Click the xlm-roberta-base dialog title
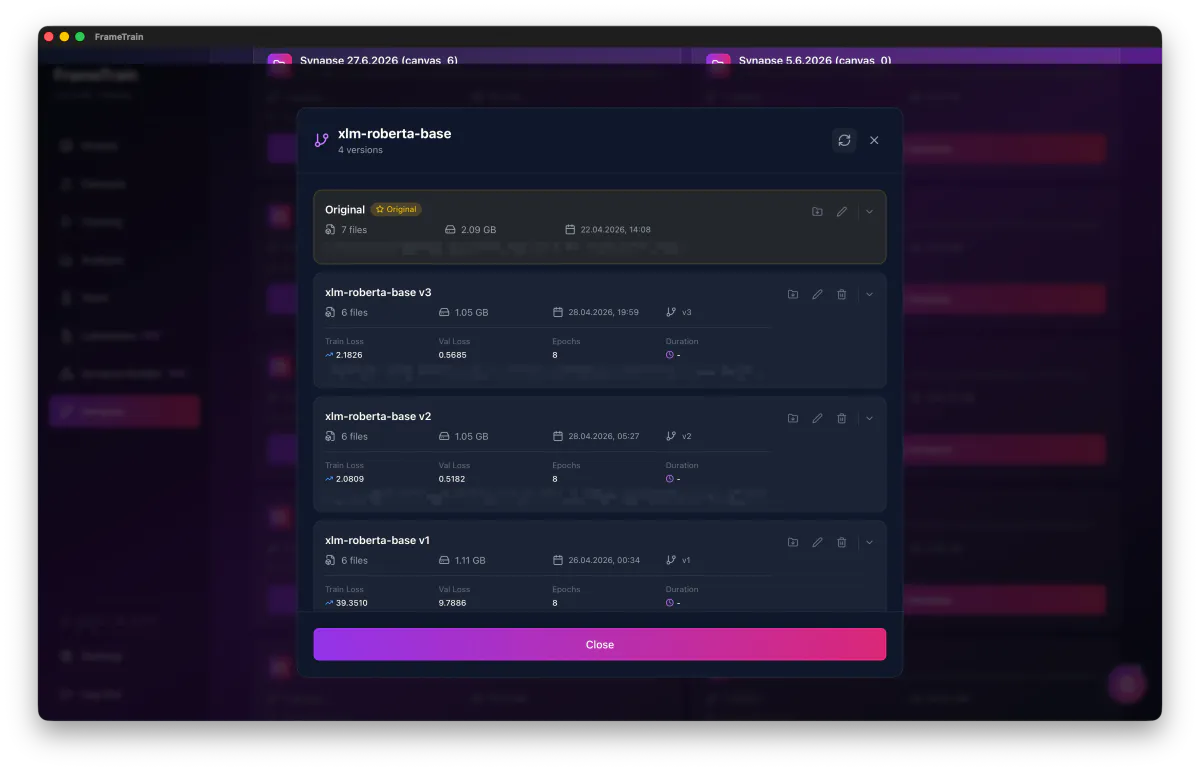1200x771 pixels. tap(394, 133)
